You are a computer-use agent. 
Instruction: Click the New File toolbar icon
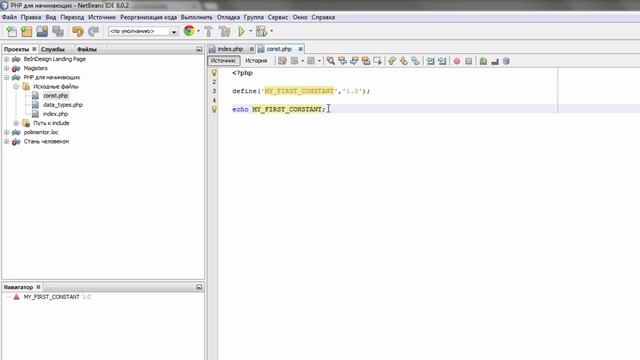click(x=11, y=31)
